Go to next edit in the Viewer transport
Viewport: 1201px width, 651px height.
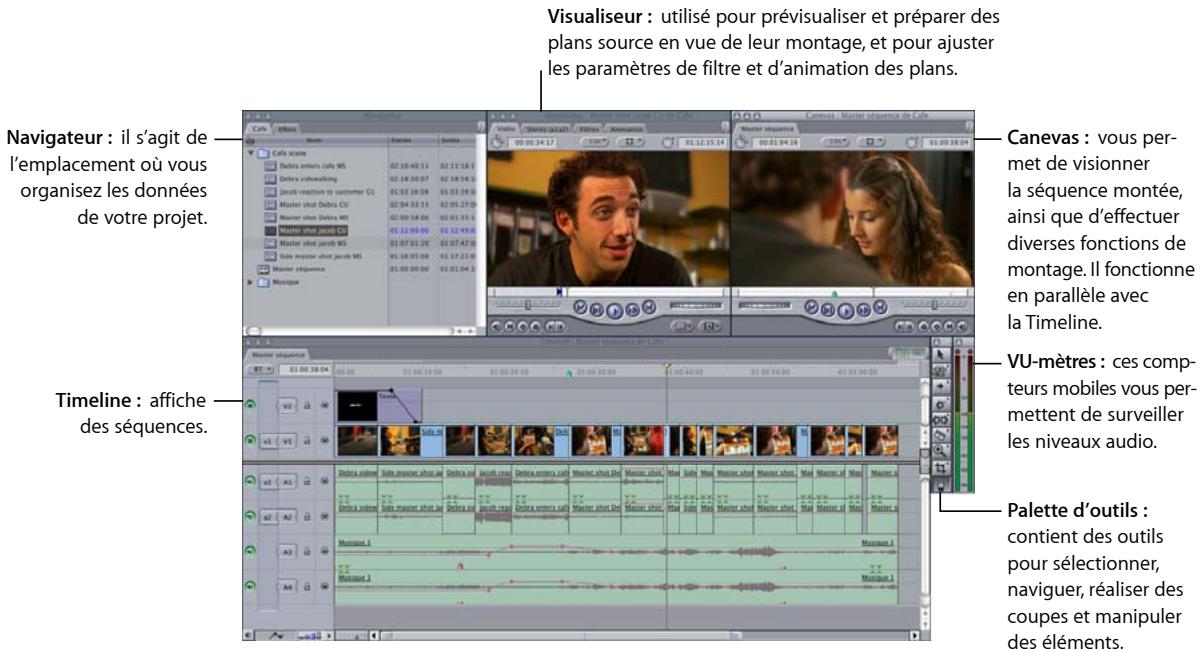649,308
